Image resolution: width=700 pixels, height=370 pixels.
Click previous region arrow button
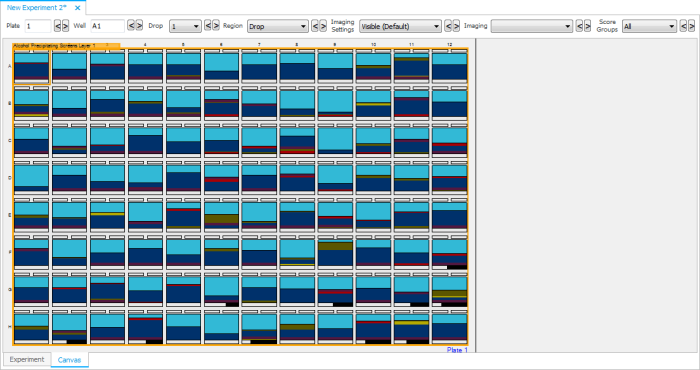[315, 26]
